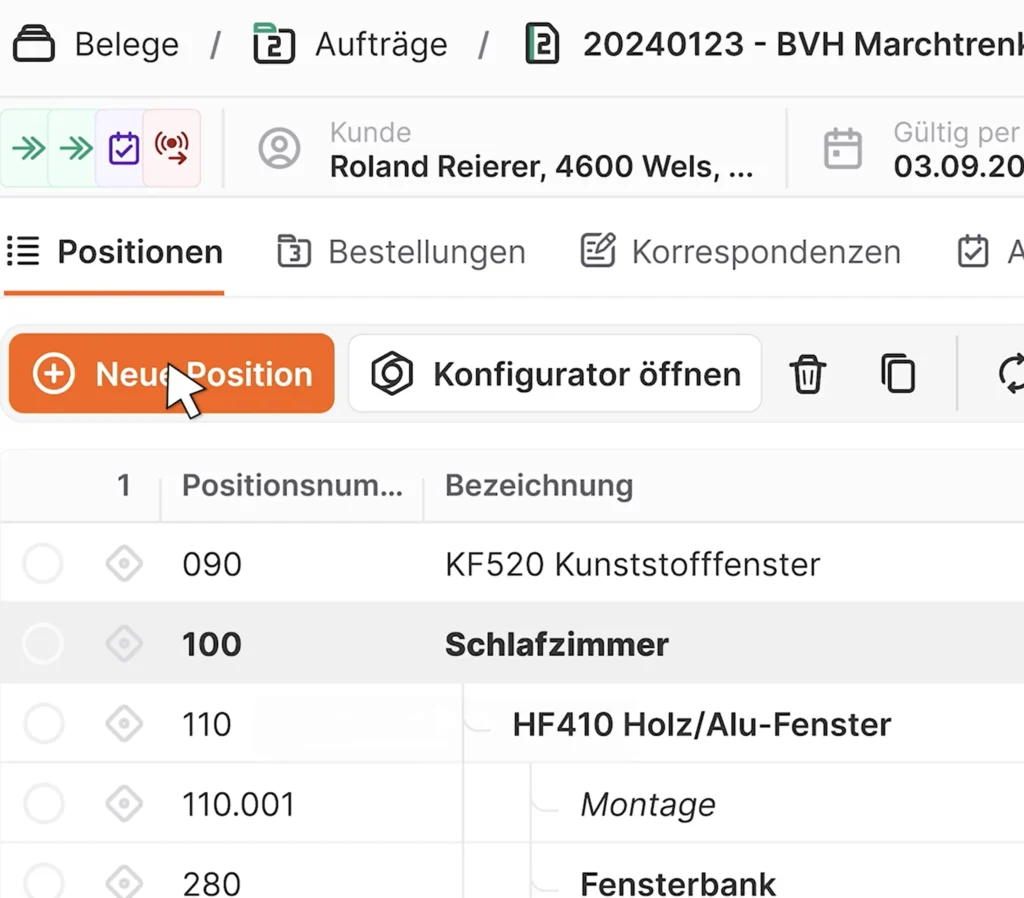Click the purple calendar check icon
Viewport: 1024px width, 898px height.
click(123, 148)
